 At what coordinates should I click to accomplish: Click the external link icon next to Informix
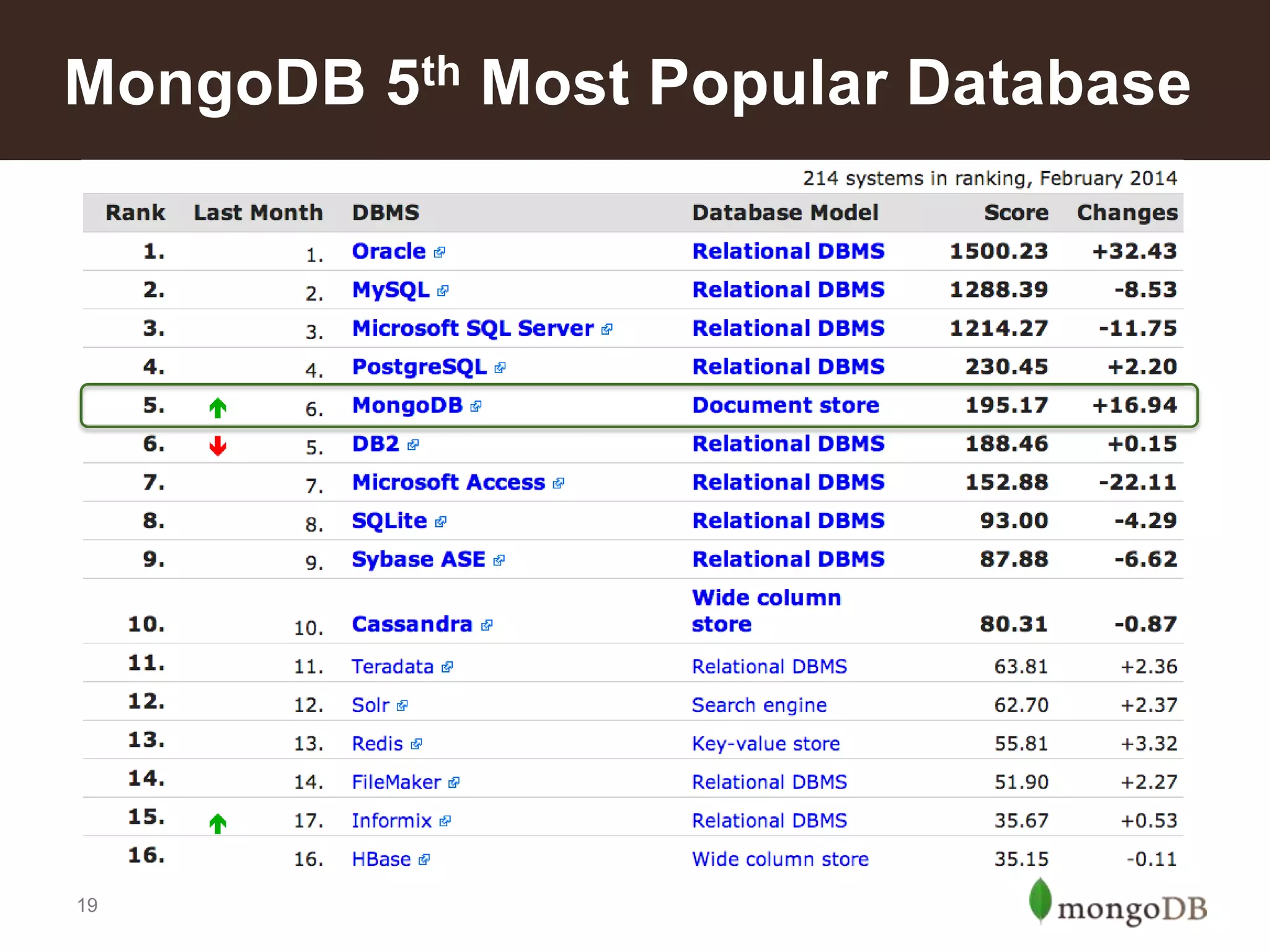[x=445, y=821]
